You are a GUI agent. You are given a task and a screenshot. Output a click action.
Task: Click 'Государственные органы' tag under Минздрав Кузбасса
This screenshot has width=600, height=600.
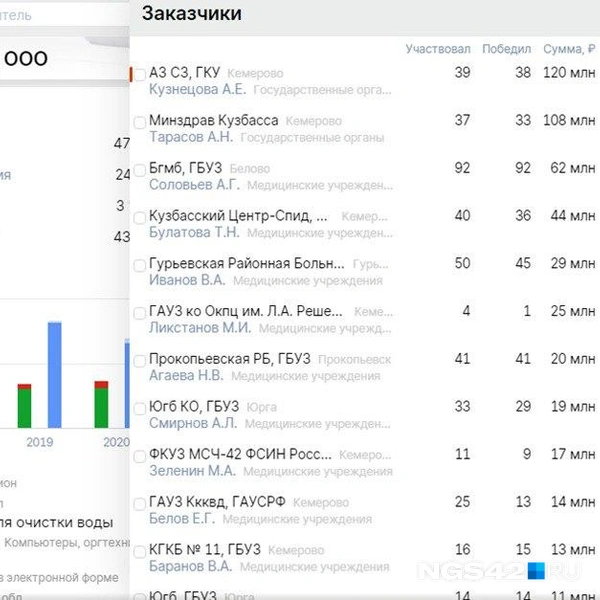pyautogui.click(x=312, y=137)
